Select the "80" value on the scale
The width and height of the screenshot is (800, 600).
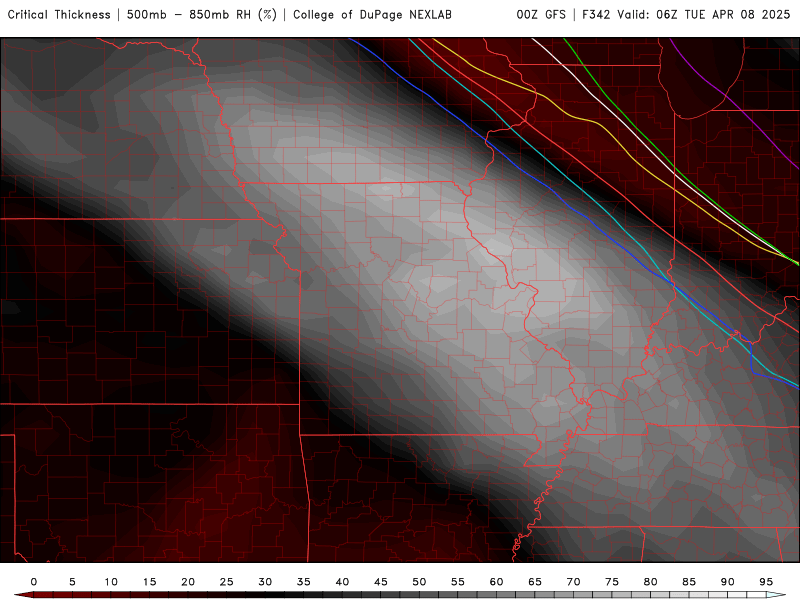click(651, 582)
